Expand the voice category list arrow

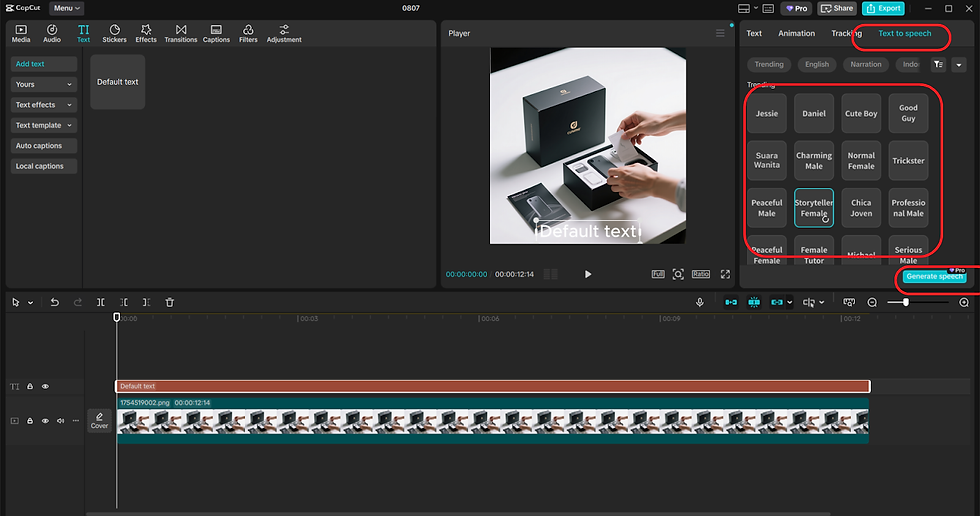pyautogui.click(x=959, y=64)
